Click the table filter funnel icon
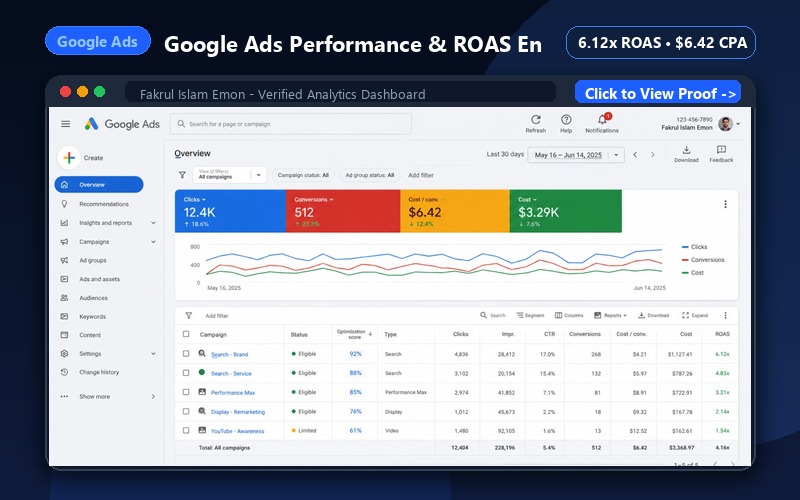Screen dimensions: 800x500 pos(188,315)
